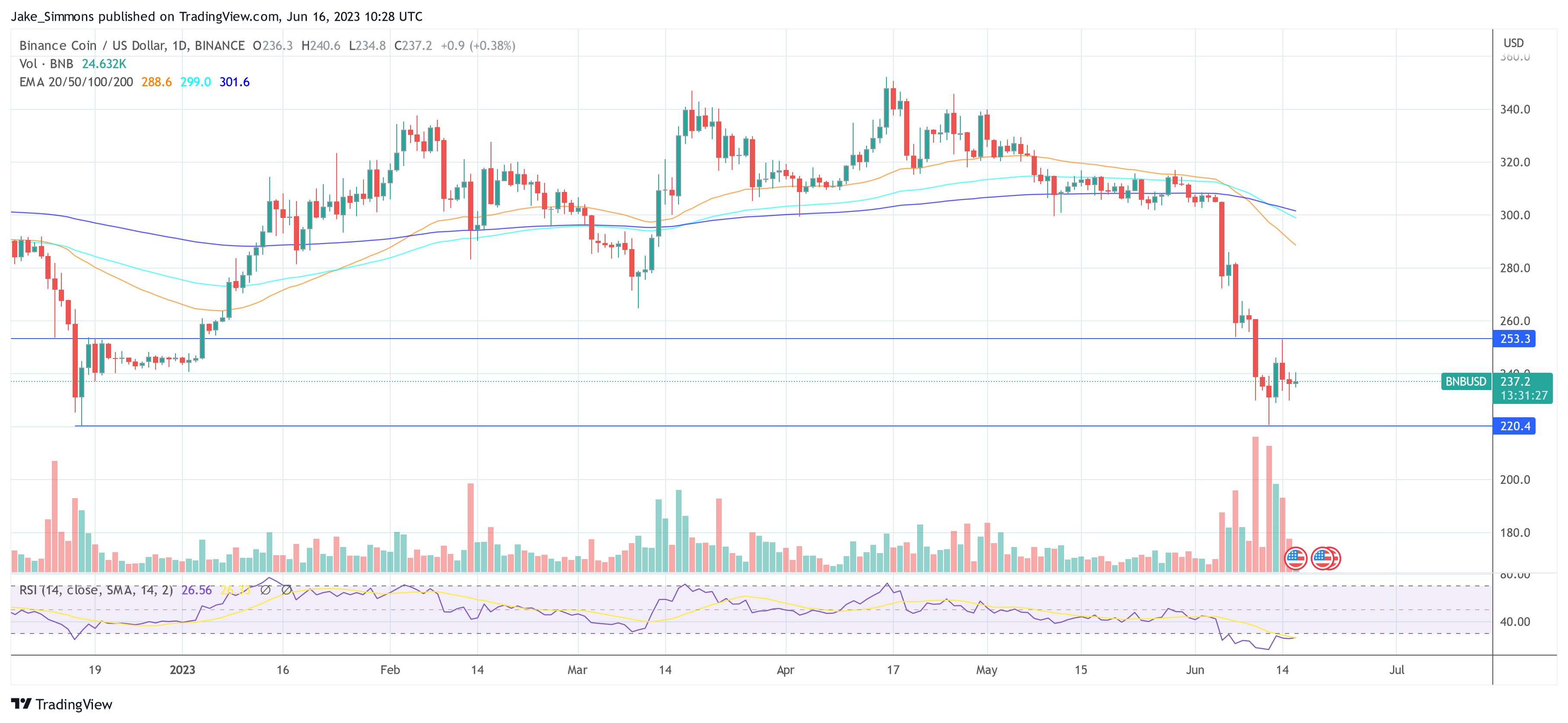This screenshot has width=1568, height=723.
Task: Click the purple RSI value 26.56
Action: [x=197, y=590]
